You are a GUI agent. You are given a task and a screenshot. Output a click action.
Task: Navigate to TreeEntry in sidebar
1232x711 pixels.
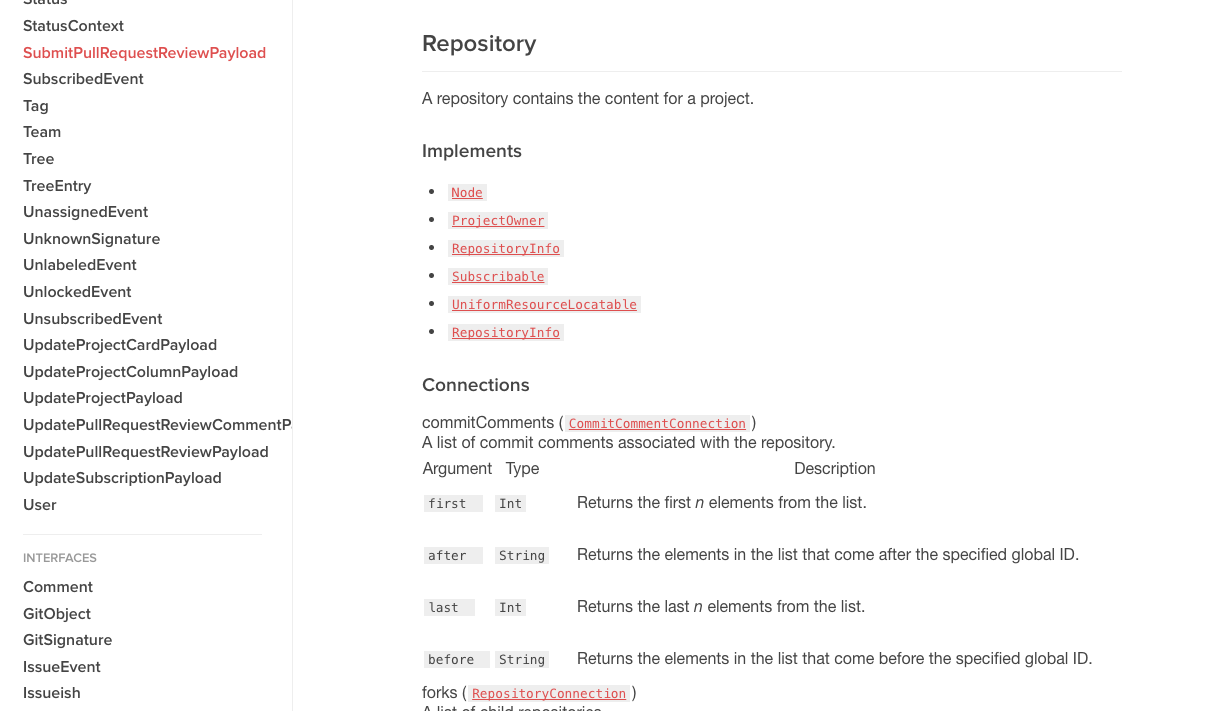tap(57, 186)
